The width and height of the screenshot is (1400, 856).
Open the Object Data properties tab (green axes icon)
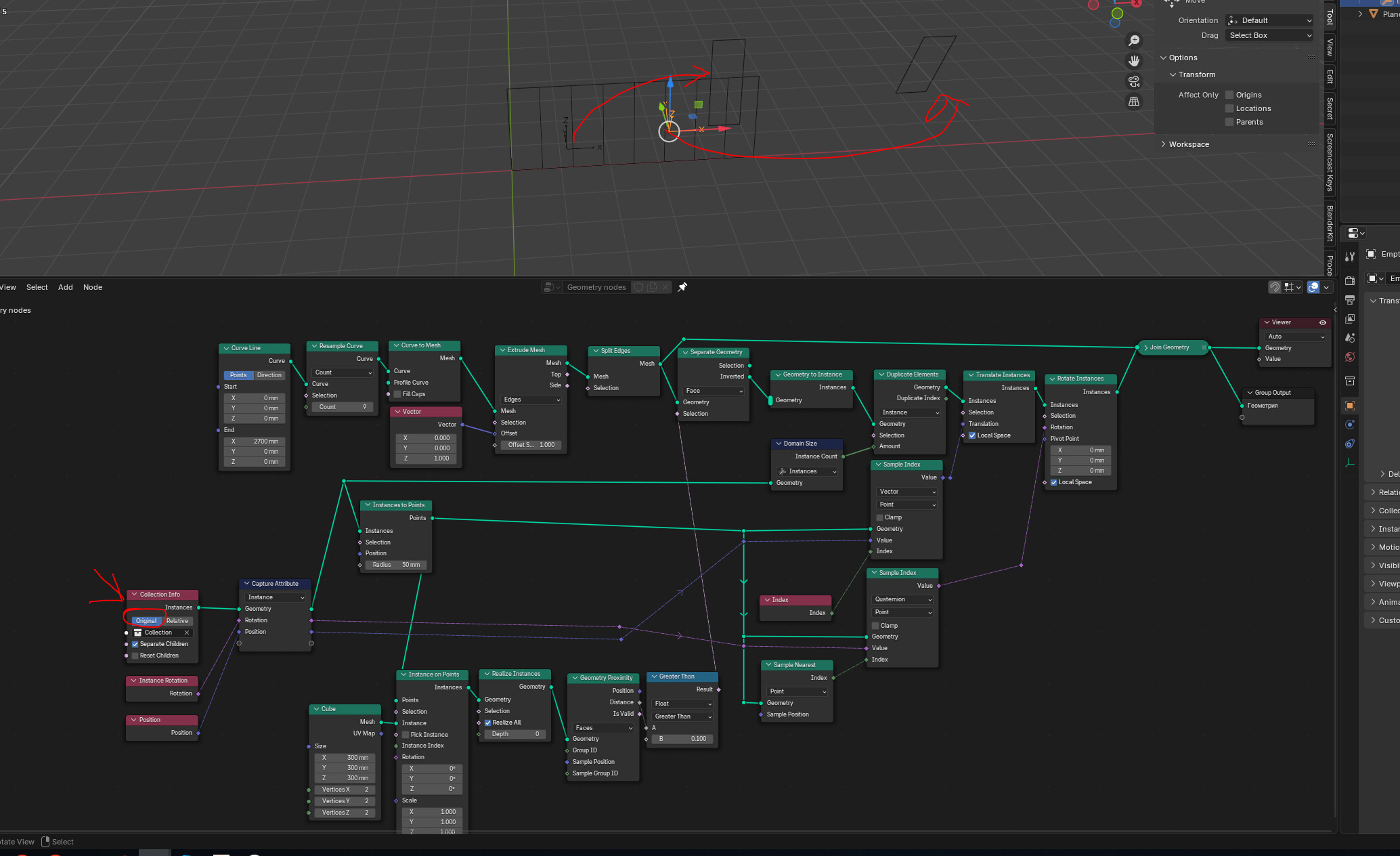click(x=1350, y=463)
